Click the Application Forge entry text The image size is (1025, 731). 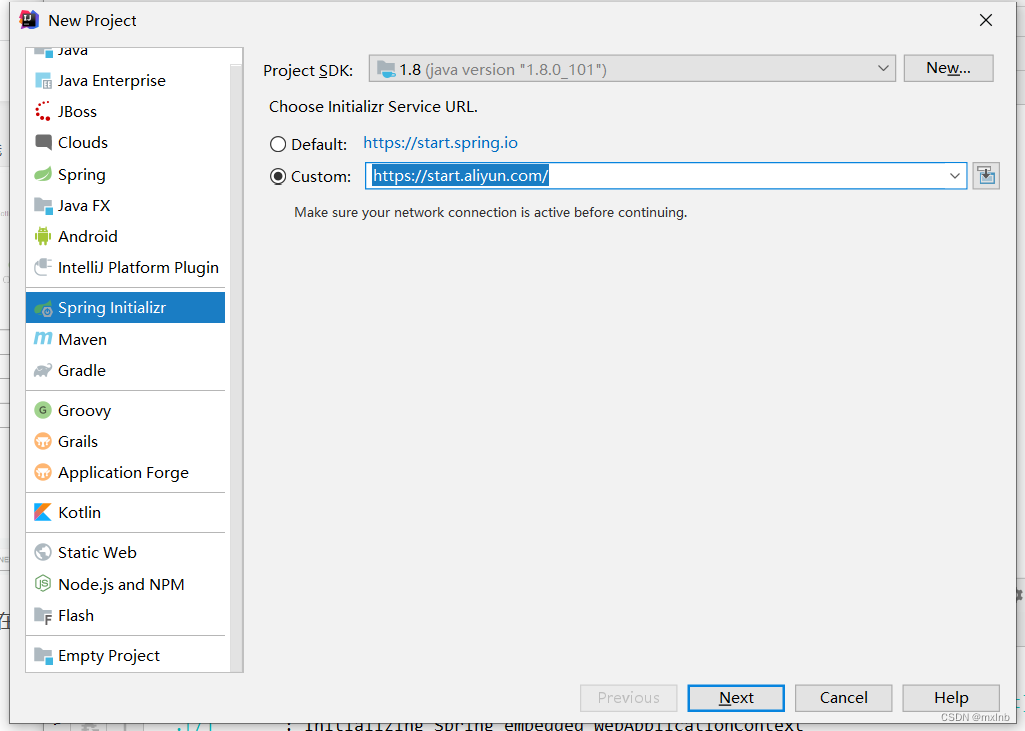(x=123, y=473)
